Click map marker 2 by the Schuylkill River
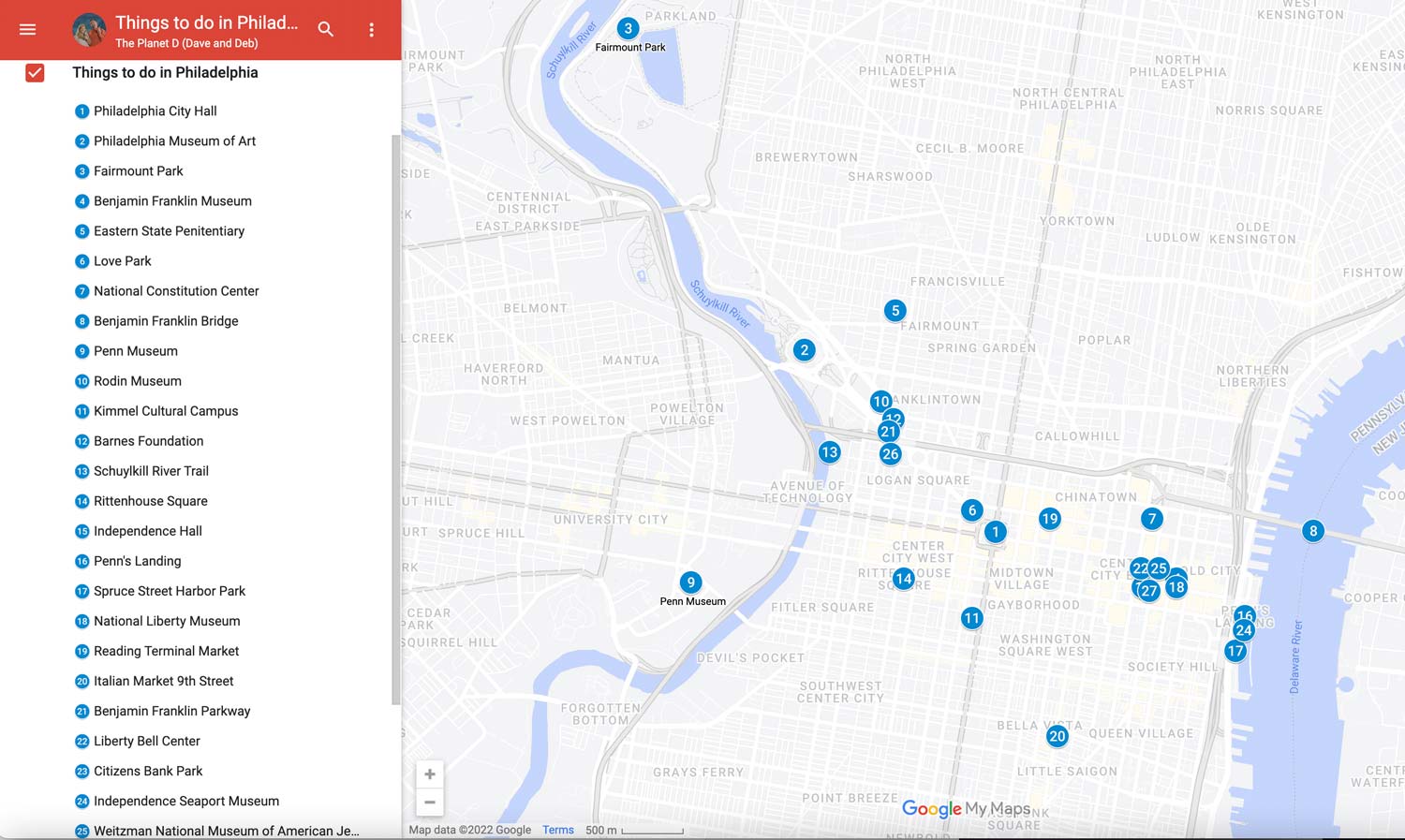This screenshot has width=1405, height=840. point(804,349)
